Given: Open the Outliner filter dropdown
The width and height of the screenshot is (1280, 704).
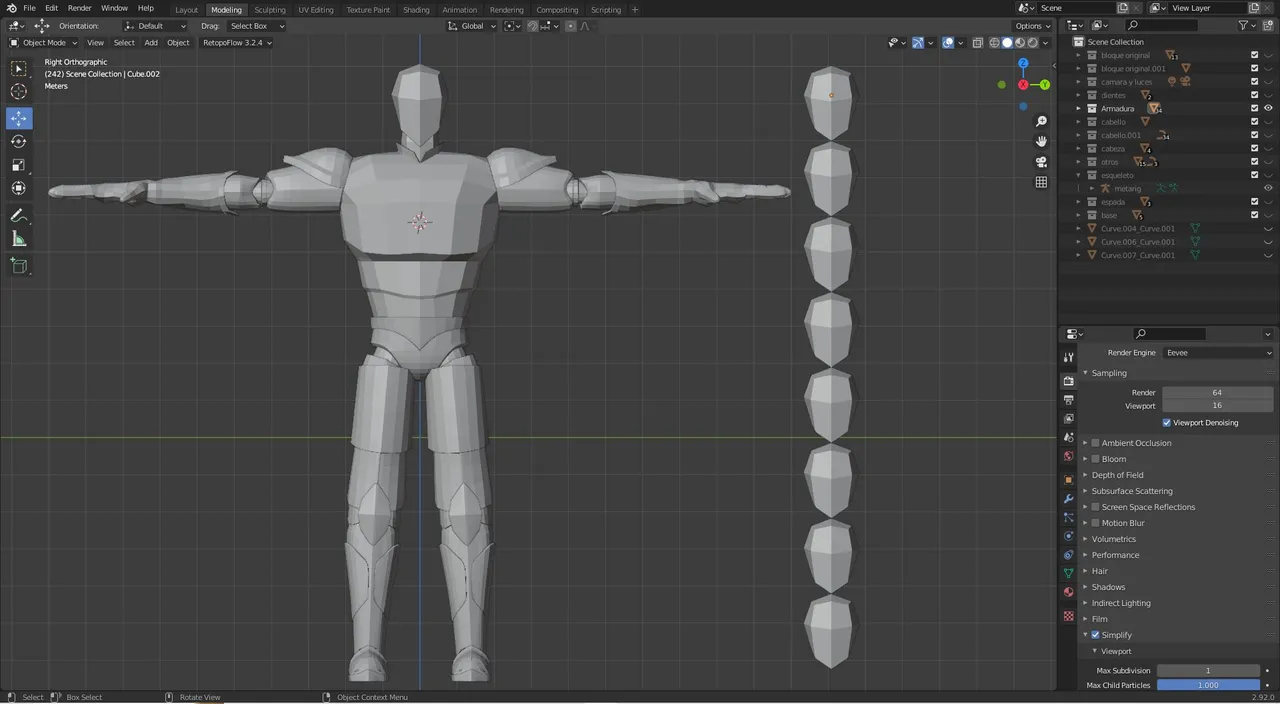Looking at the screenshot, I should [x=1247, y=25].
